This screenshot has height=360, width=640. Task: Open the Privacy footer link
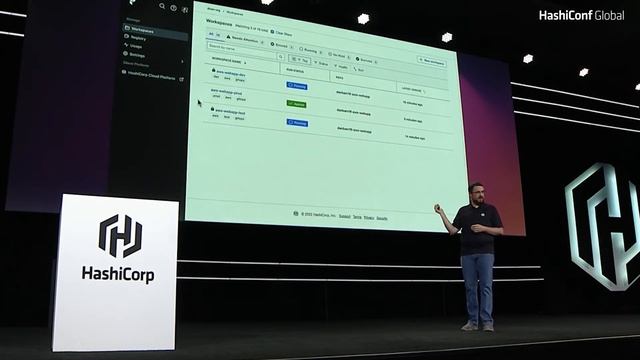[x=369, y=218]
